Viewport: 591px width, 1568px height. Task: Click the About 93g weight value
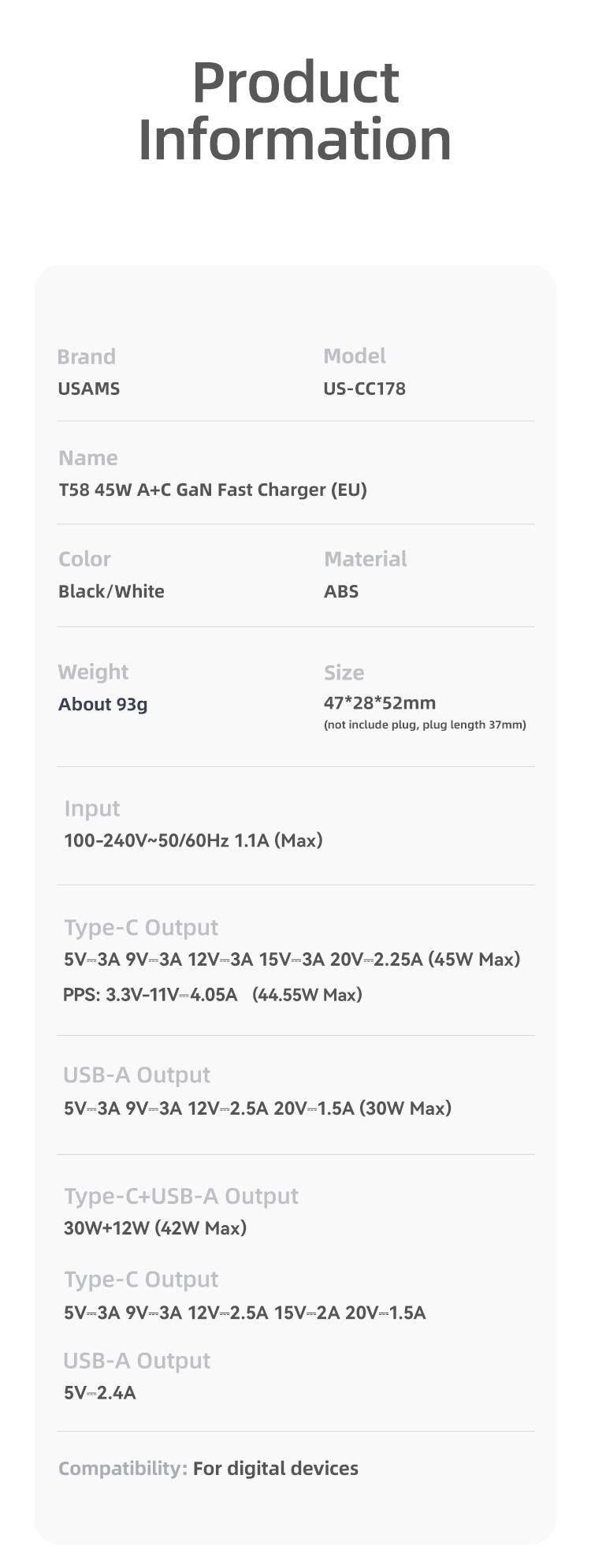[x=102, y=704]
